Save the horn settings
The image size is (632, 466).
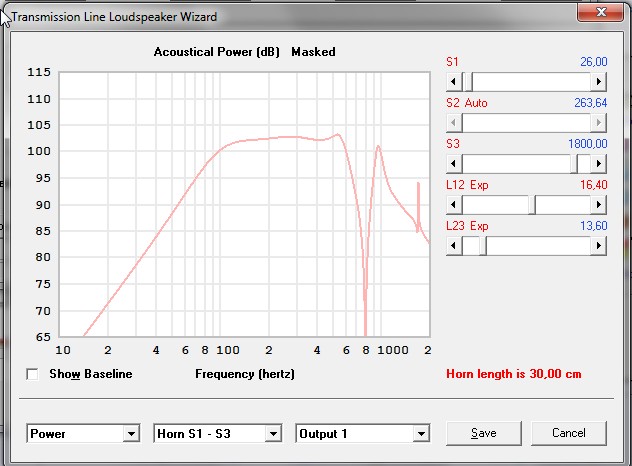coord(484,433)
